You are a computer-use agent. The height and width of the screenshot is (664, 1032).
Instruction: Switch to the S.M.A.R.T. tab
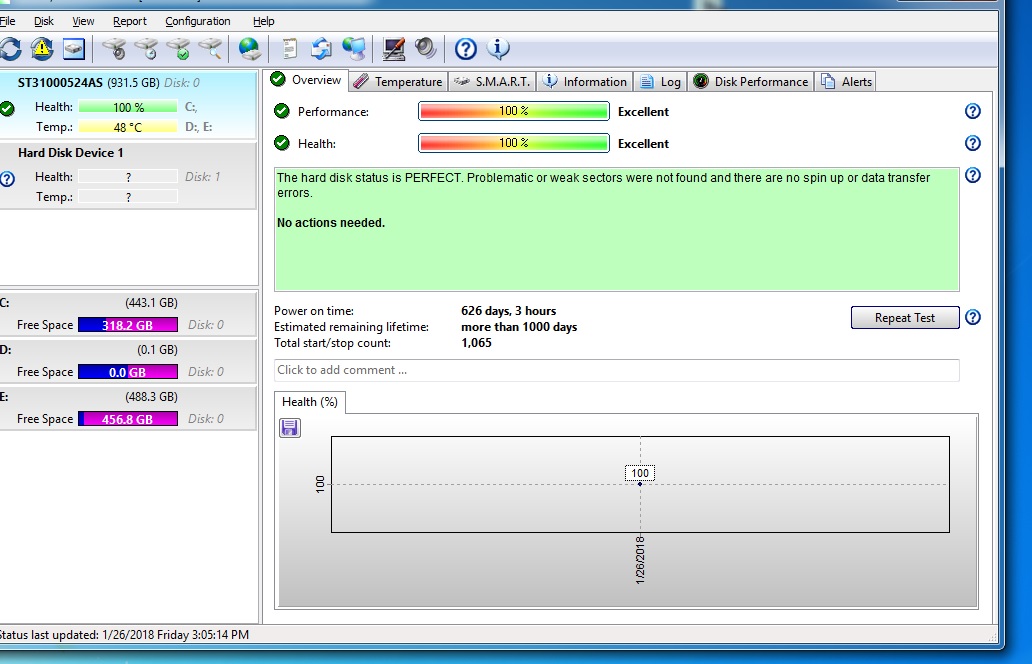point(492,82)
